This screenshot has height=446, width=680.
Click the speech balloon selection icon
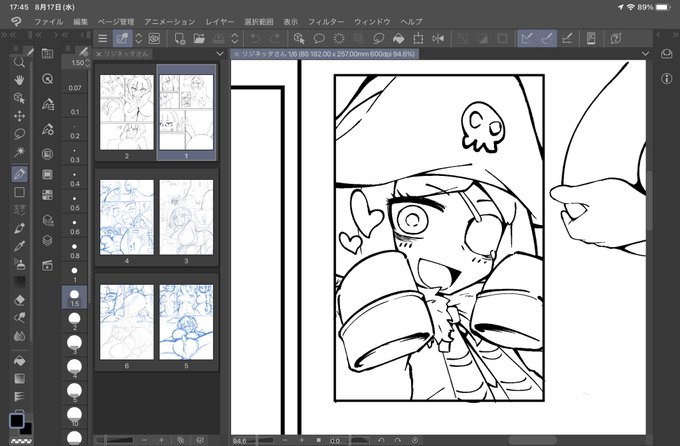coord(319,39)
